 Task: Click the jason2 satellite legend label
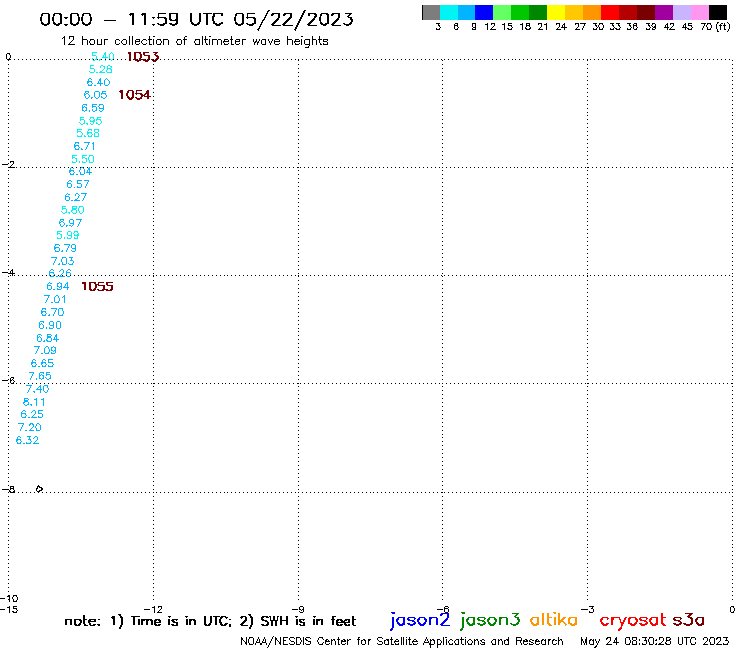(420, 620)
